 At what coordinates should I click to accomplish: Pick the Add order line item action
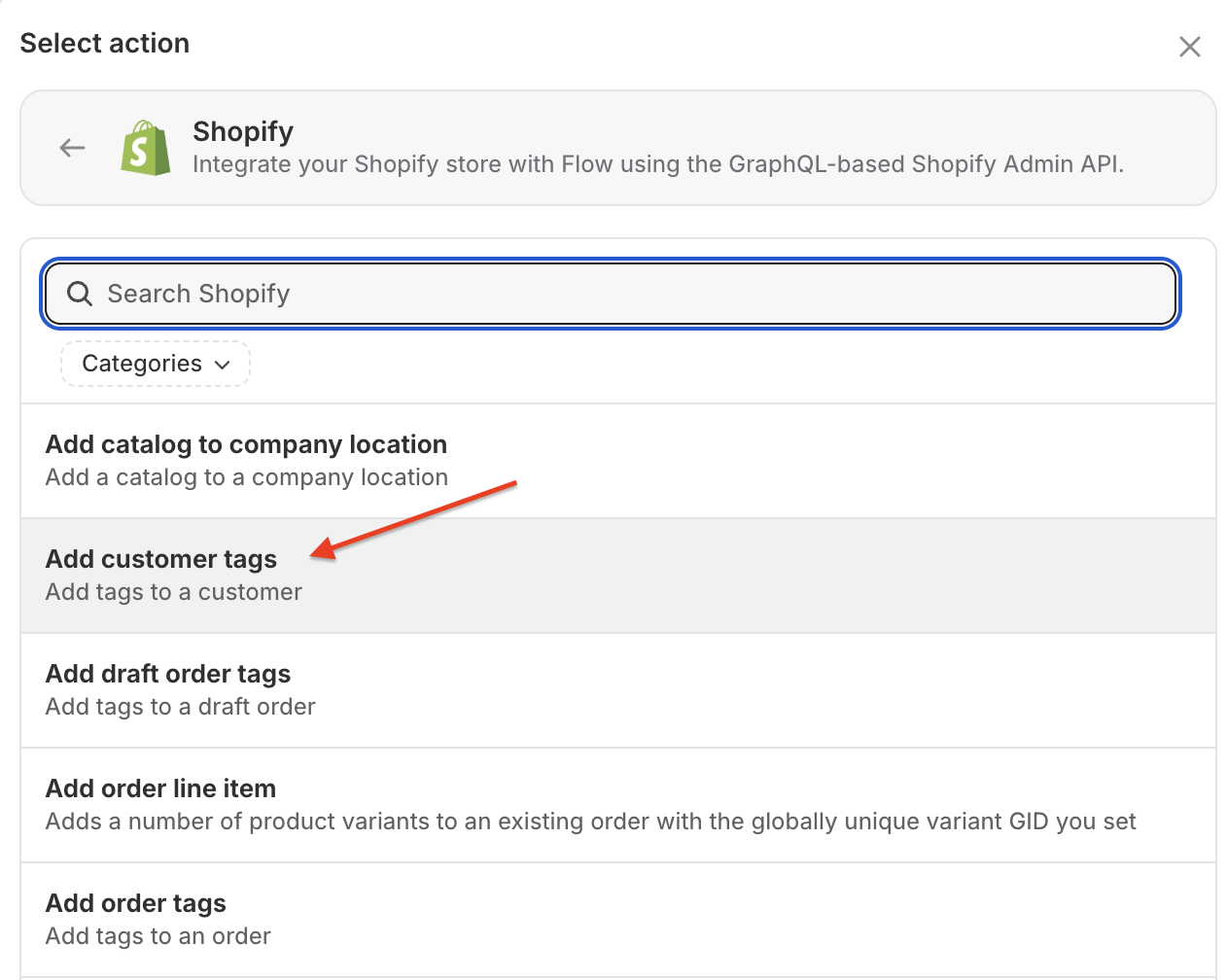618,805
